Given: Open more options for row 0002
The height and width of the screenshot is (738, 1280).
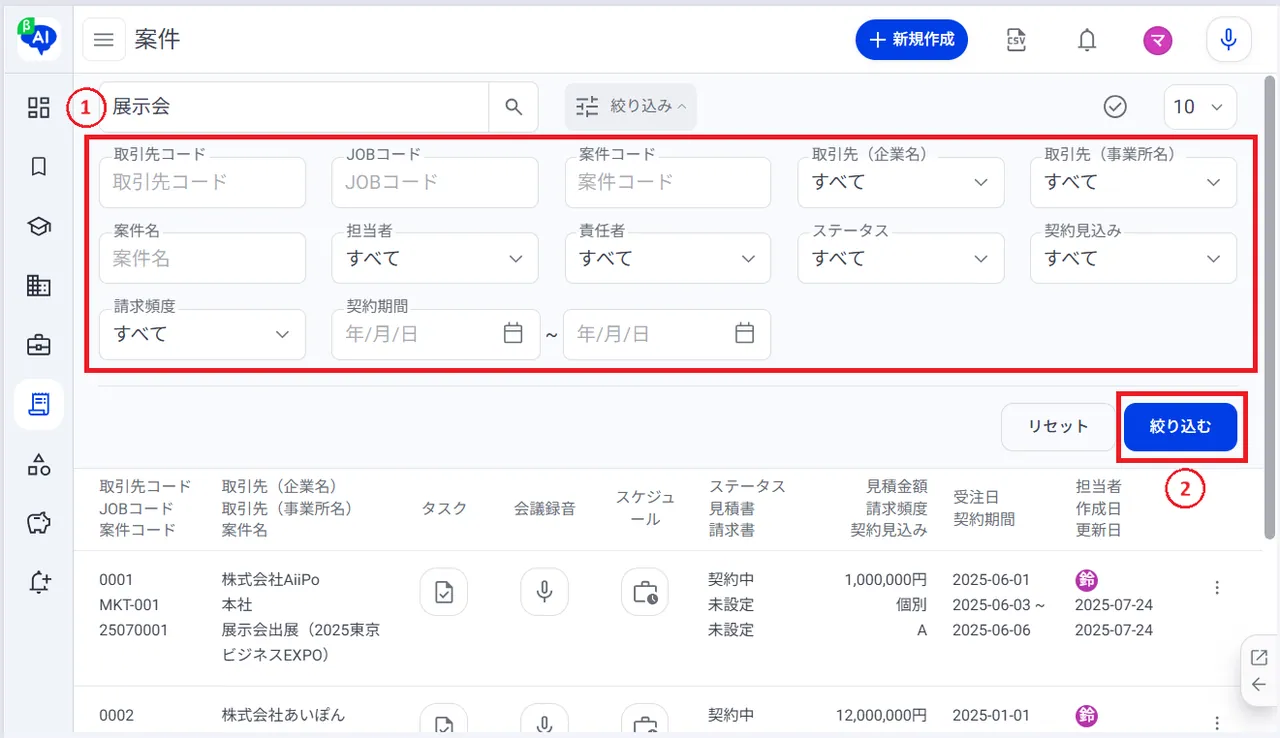Looking at the screenshot, I should (1217, 723).
